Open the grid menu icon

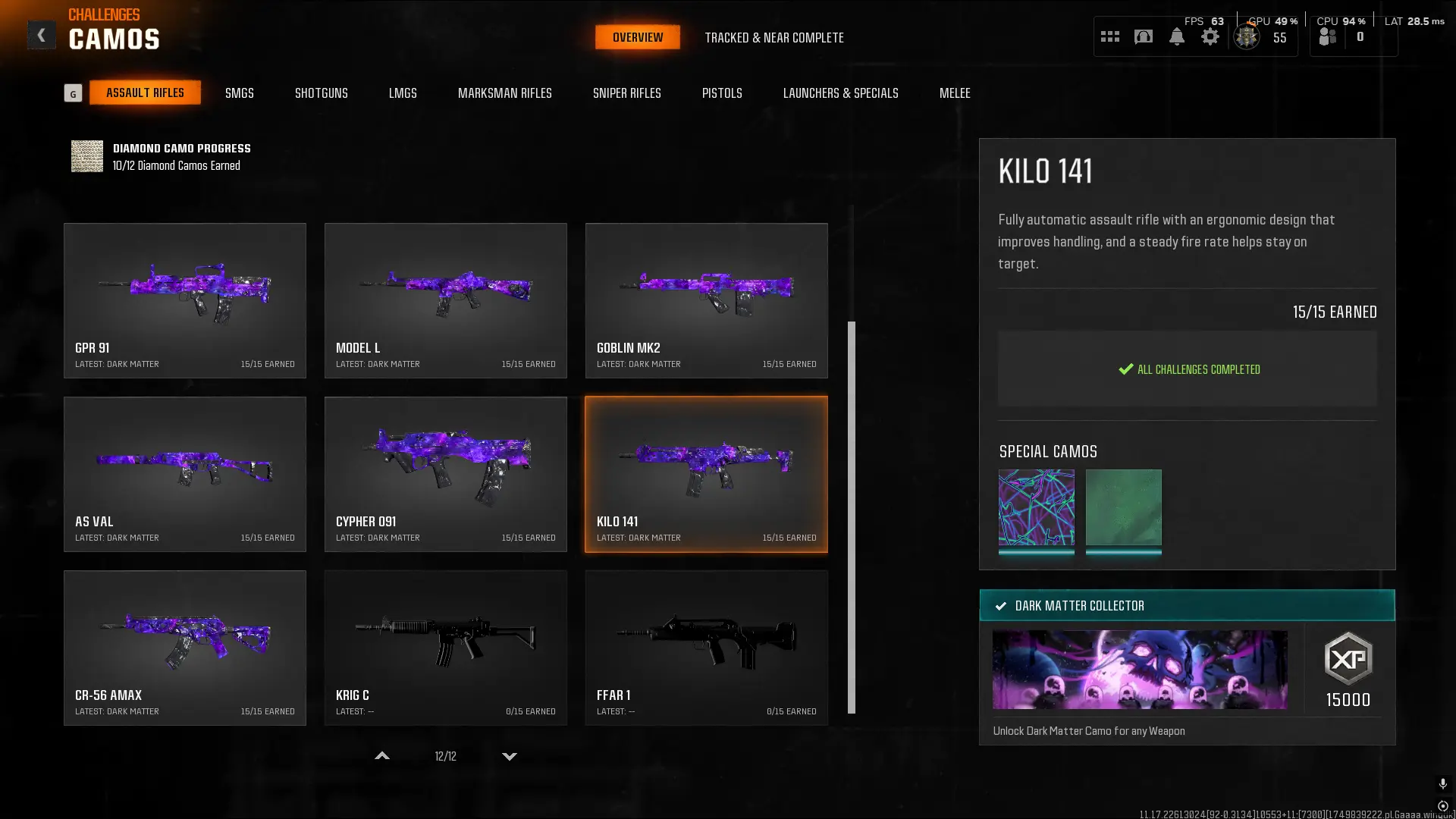coord(1109,36)
